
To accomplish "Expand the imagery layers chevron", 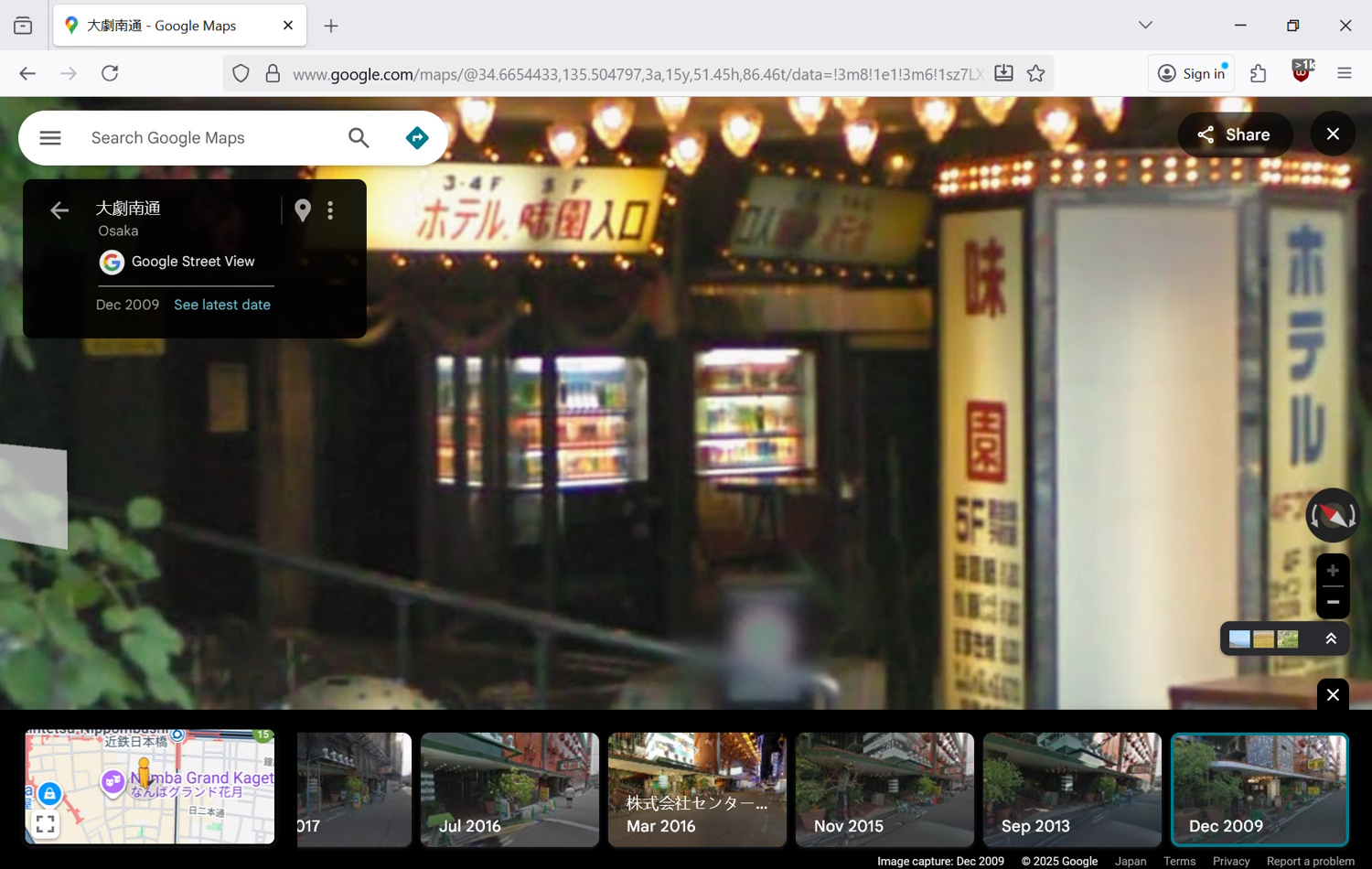I will click(x=1331, y=638).
